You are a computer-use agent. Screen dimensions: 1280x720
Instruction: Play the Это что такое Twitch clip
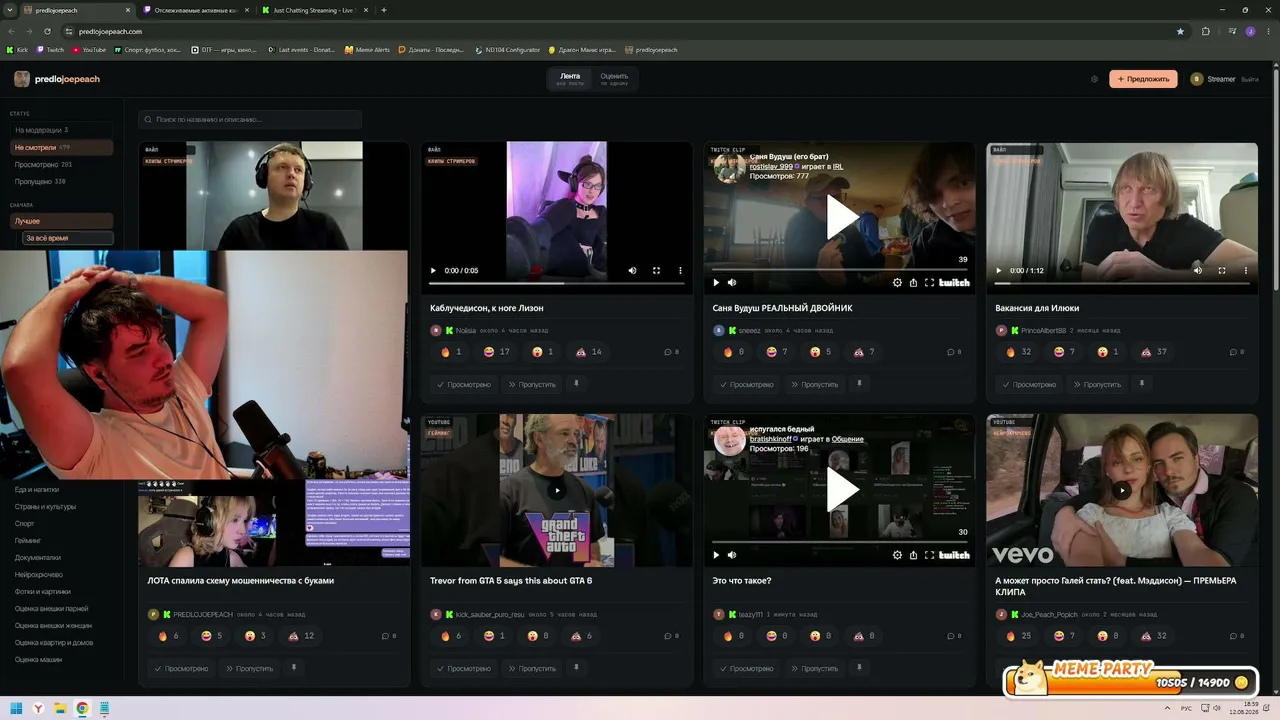point(842,489)
